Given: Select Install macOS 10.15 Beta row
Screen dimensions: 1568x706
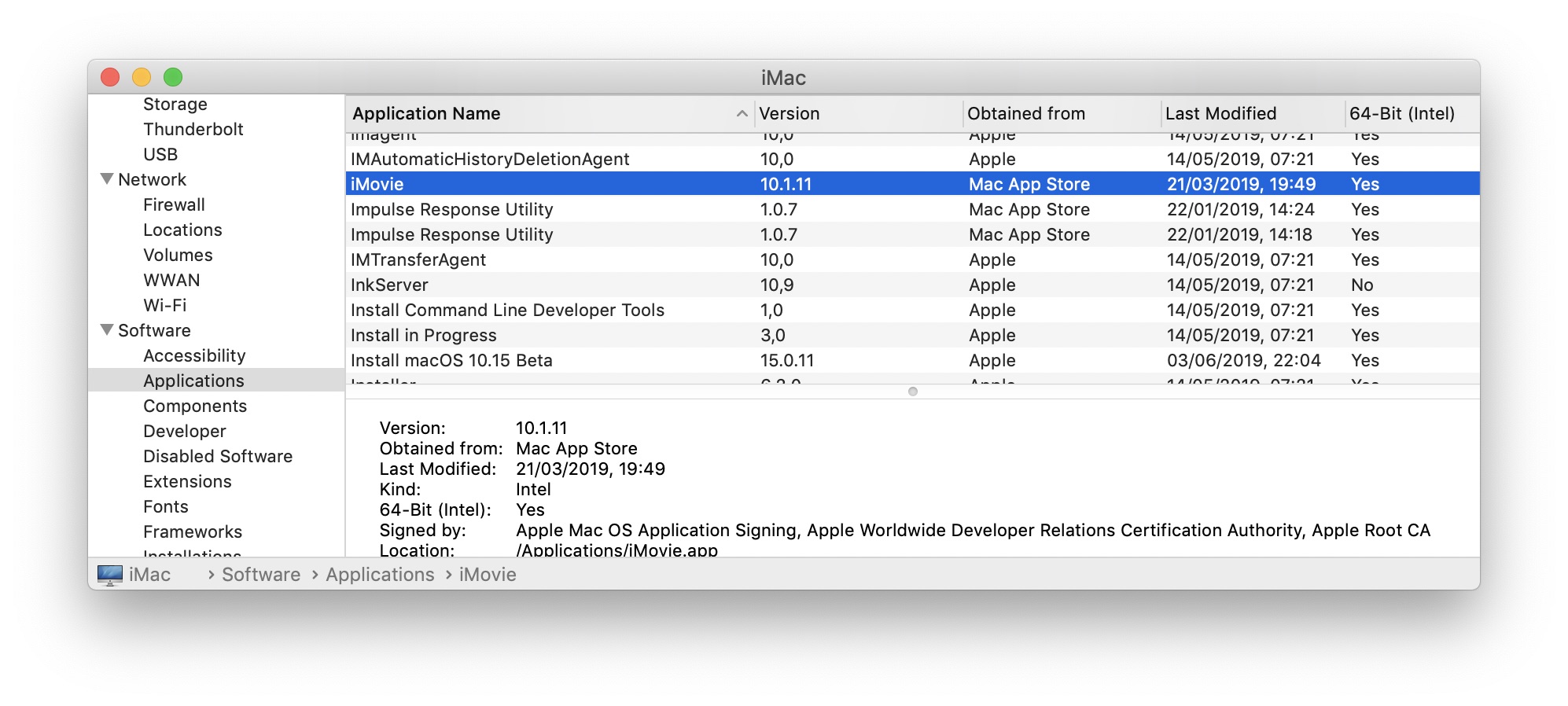Looking at the screenshot, I should click(912, 360).
